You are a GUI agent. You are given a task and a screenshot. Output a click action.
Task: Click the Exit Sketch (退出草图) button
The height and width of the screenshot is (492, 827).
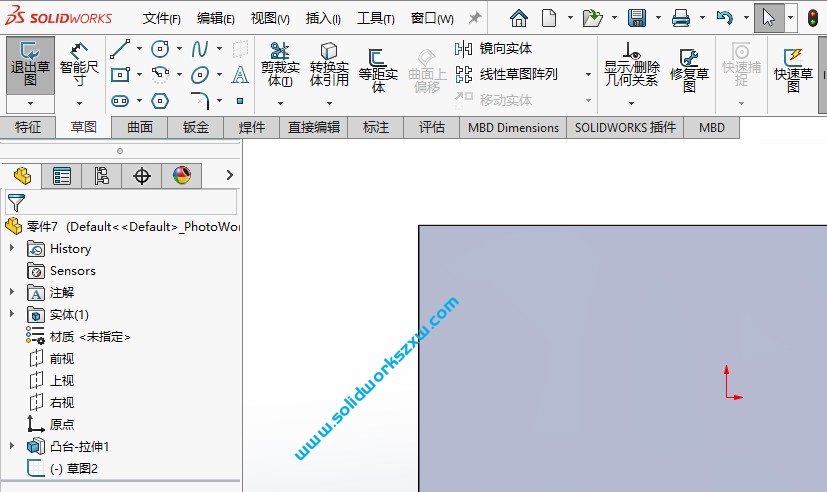[x=30, y=65]
